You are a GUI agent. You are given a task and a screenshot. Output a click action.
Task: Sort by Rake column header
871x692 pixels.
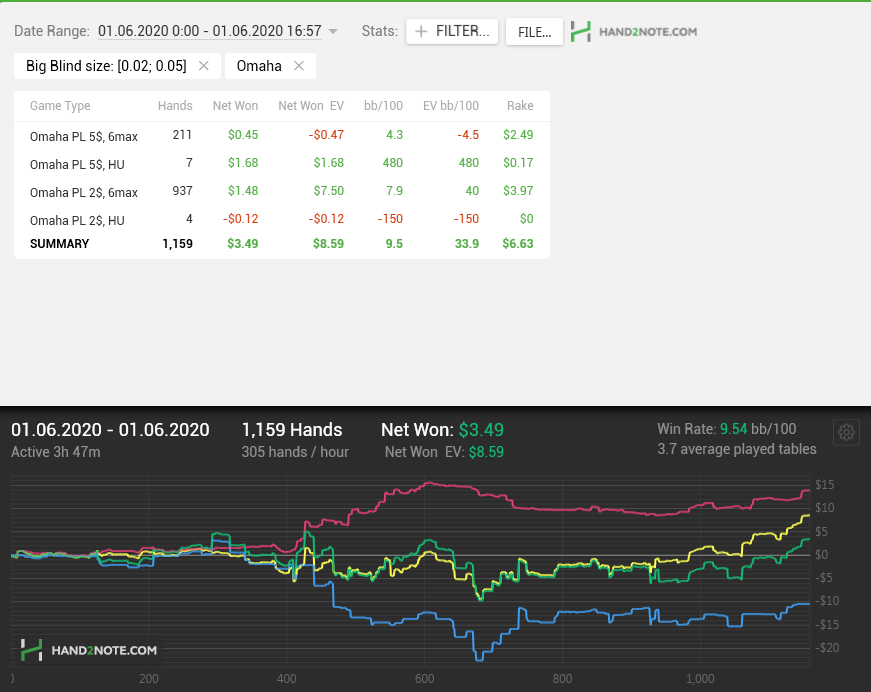coord(520,106)
